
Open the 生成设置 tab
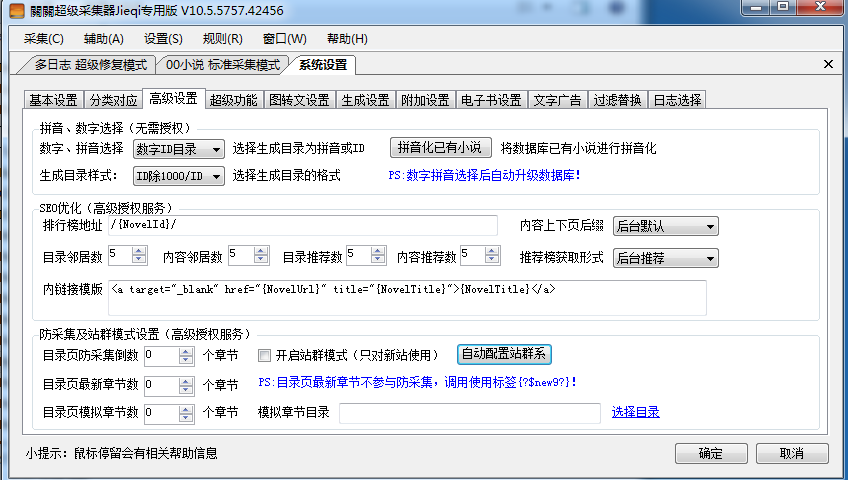(366, 100)
